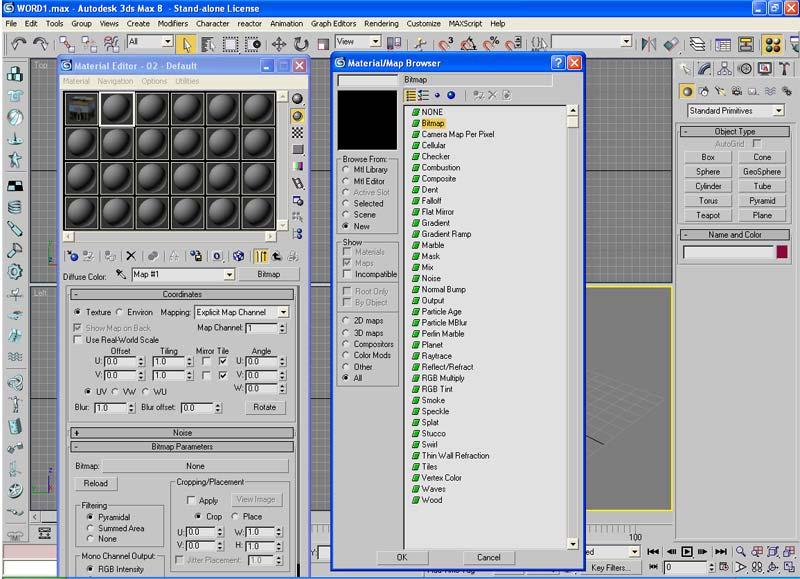Toggle the Backlight icon in Material Editor
This screenshot has height=579, width=800.
(297, 116)
